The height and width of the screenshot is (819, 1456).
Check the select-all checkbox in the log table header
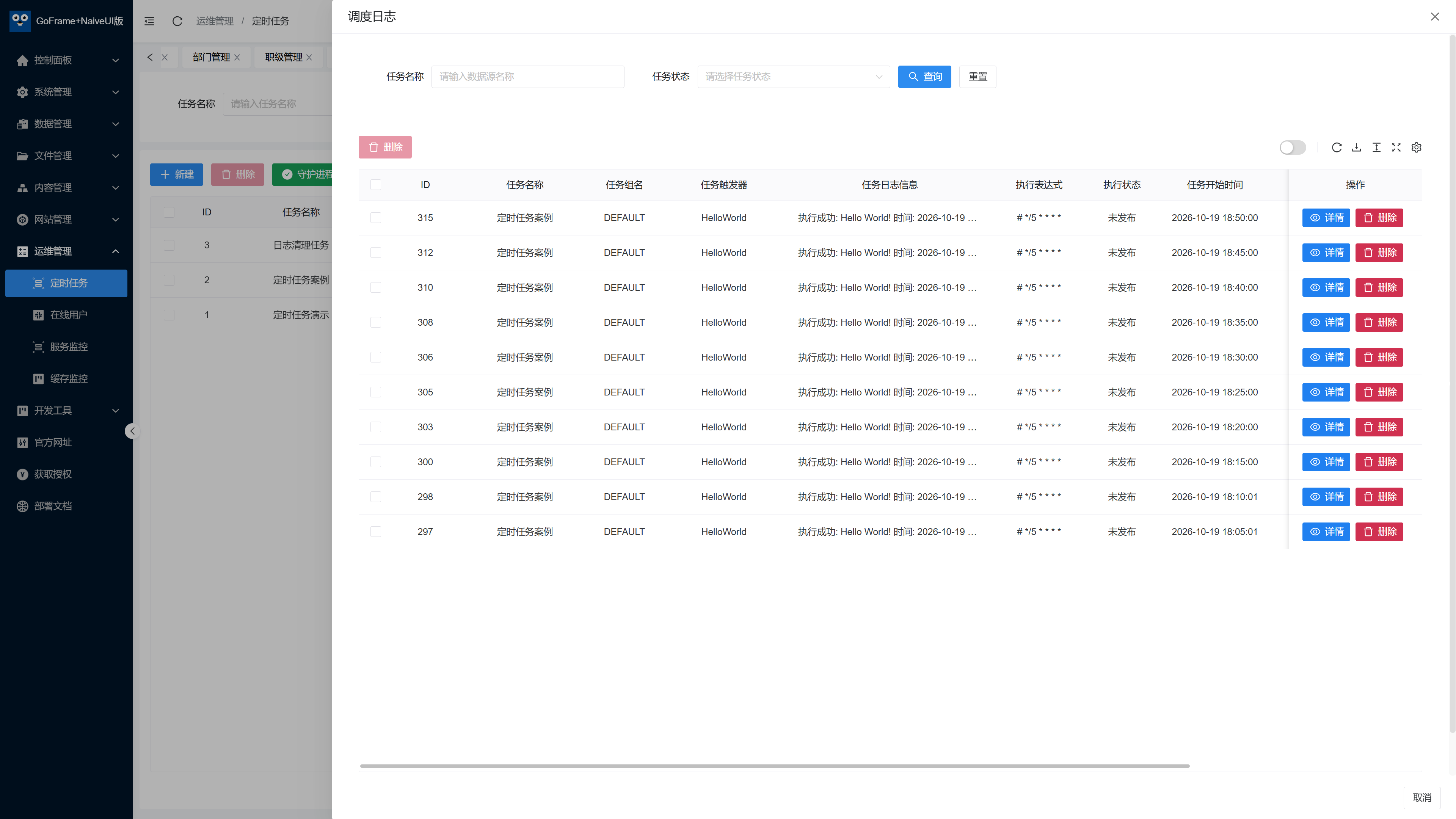375,185
